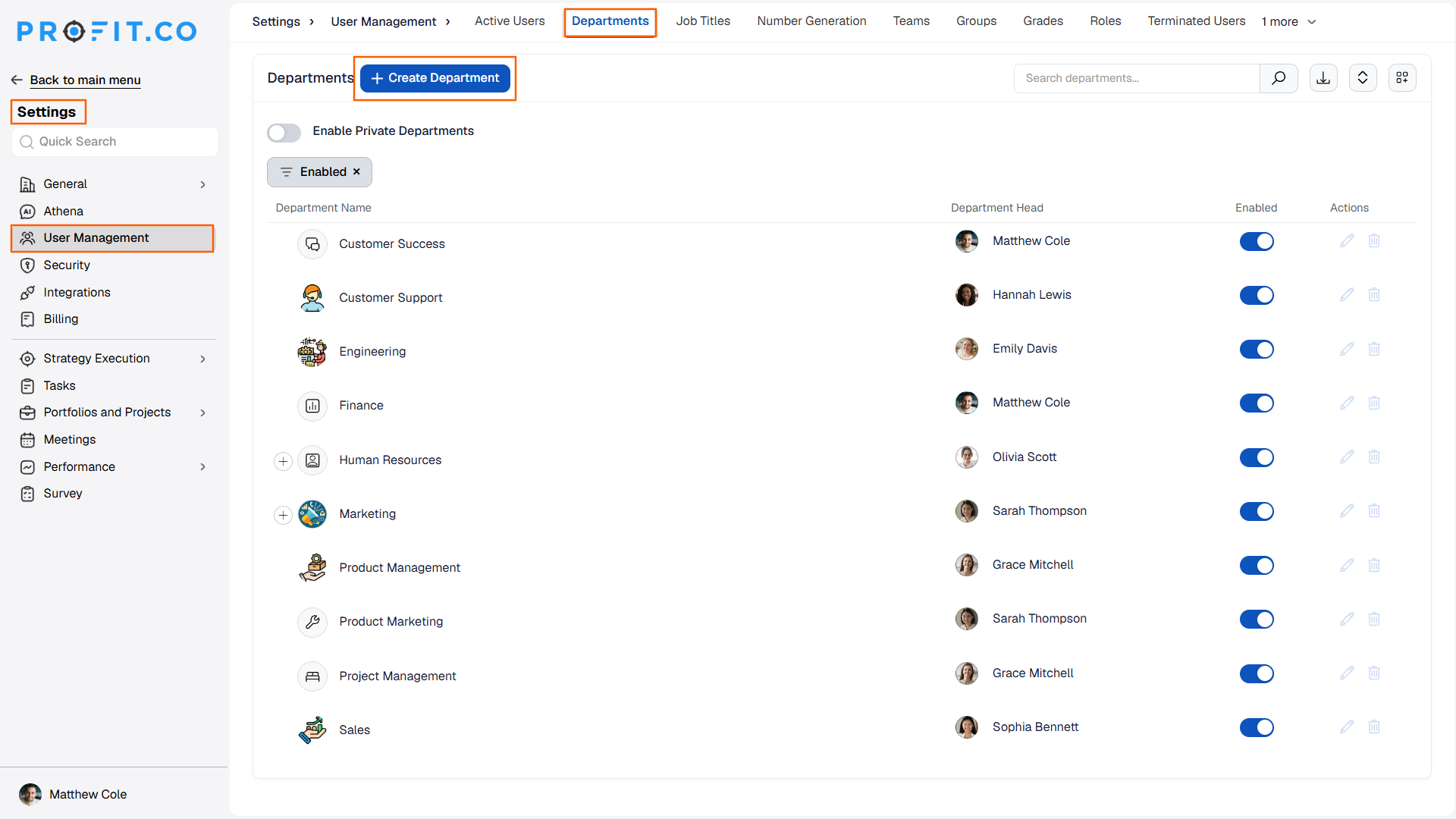This screenshot has width=1456, height=819.
Task: Click the search magnifier icon button
Action: pyautogui.click(x=1279, y=78)
